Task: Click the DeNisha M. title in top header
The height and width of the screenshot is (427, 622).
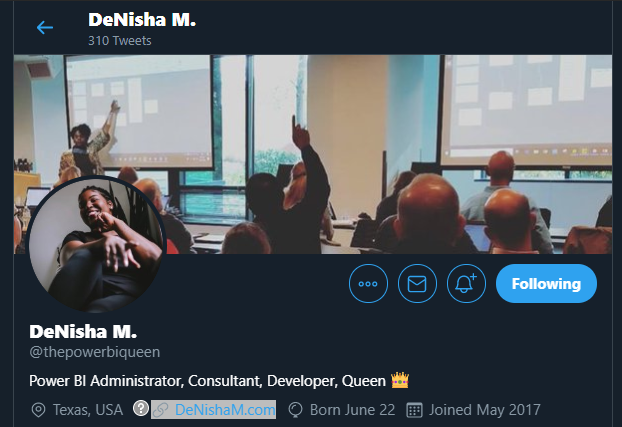Action: (x=142, y=20)
